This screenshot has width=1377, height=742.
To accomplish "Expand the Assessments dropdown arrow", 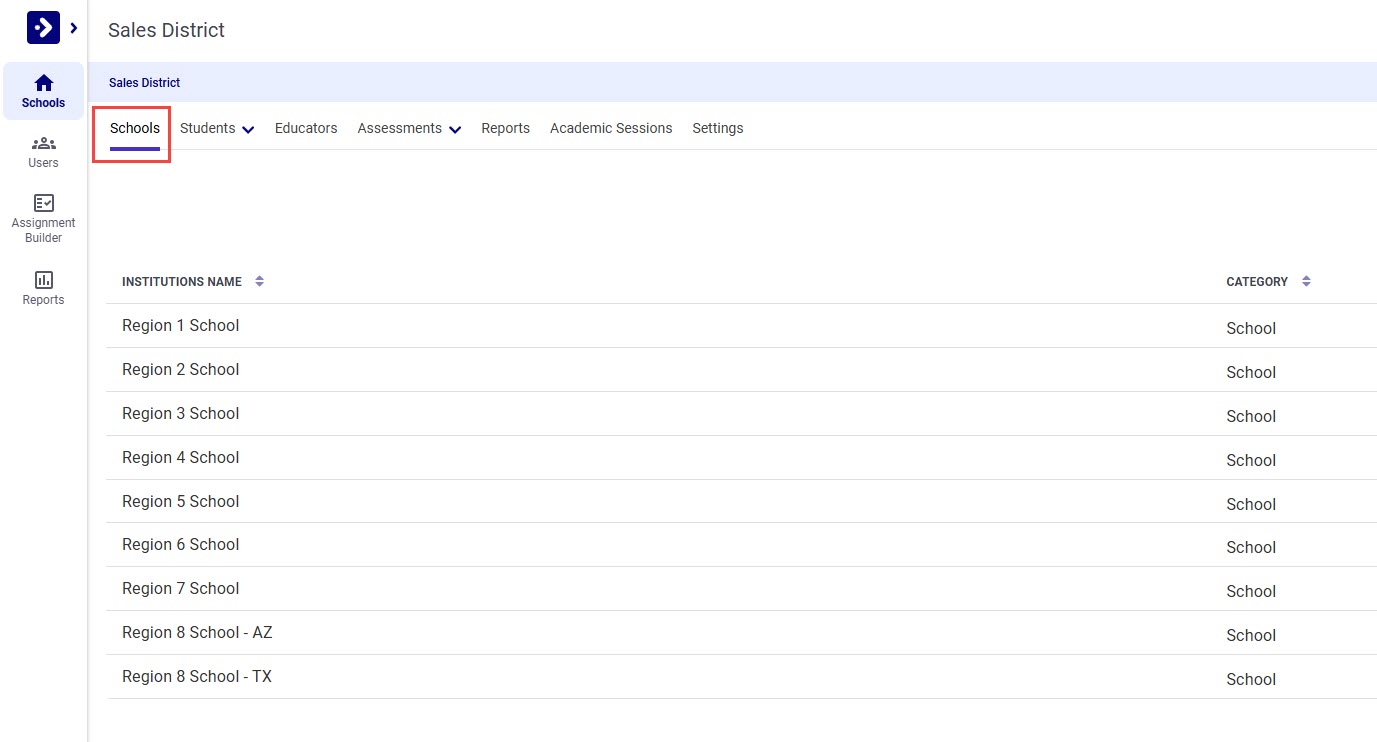I will coord(455,129).
